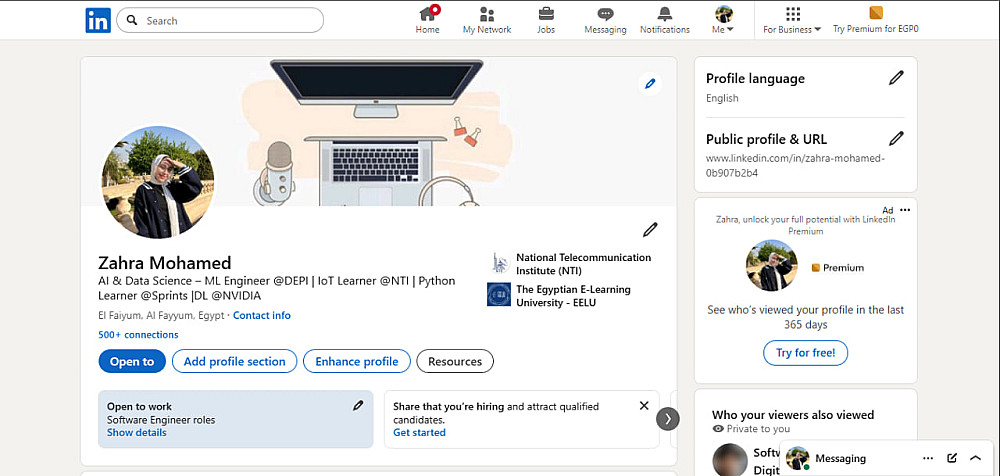This screenshot has height=476, width=1000.
Task: Click the Premium ad profile photo
Action: [772, 265]
